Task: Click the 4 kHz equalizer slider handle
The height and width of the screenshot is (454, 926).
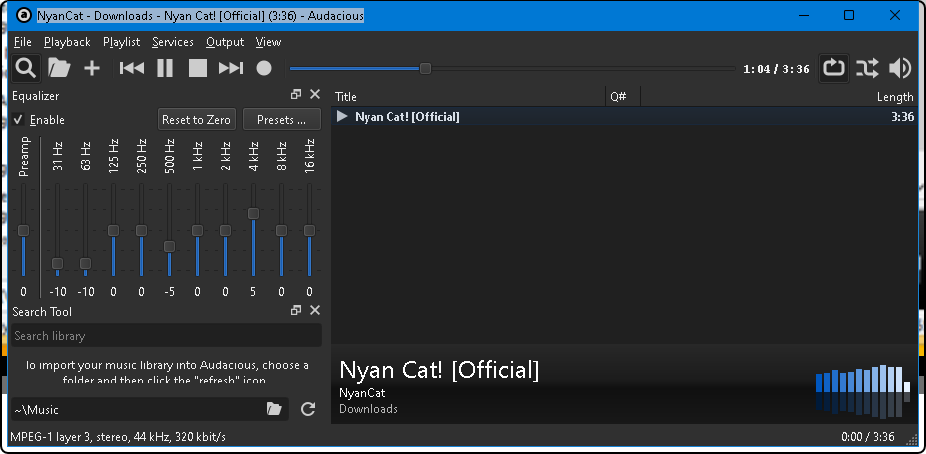Action: point(254,214)
